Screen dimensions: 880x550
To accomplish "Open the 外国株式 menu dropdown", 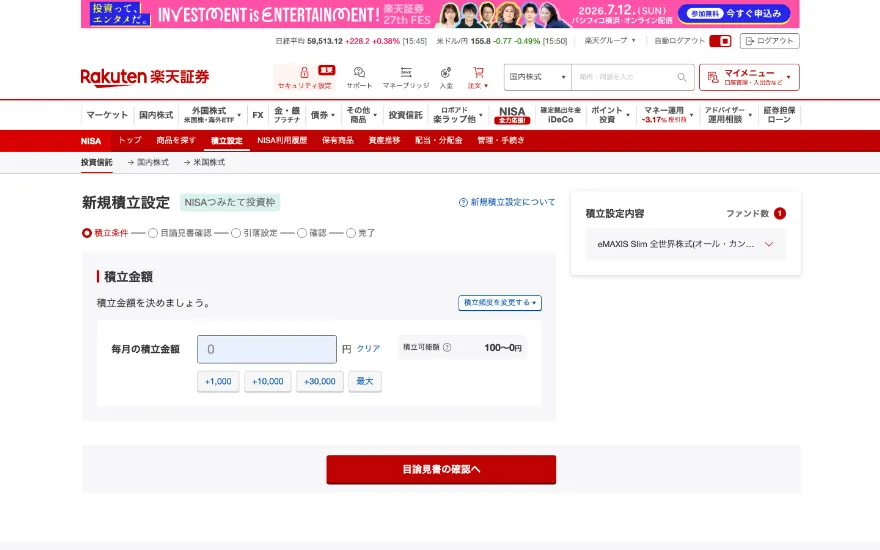I will pyautogui.click(x=212, y=115).
